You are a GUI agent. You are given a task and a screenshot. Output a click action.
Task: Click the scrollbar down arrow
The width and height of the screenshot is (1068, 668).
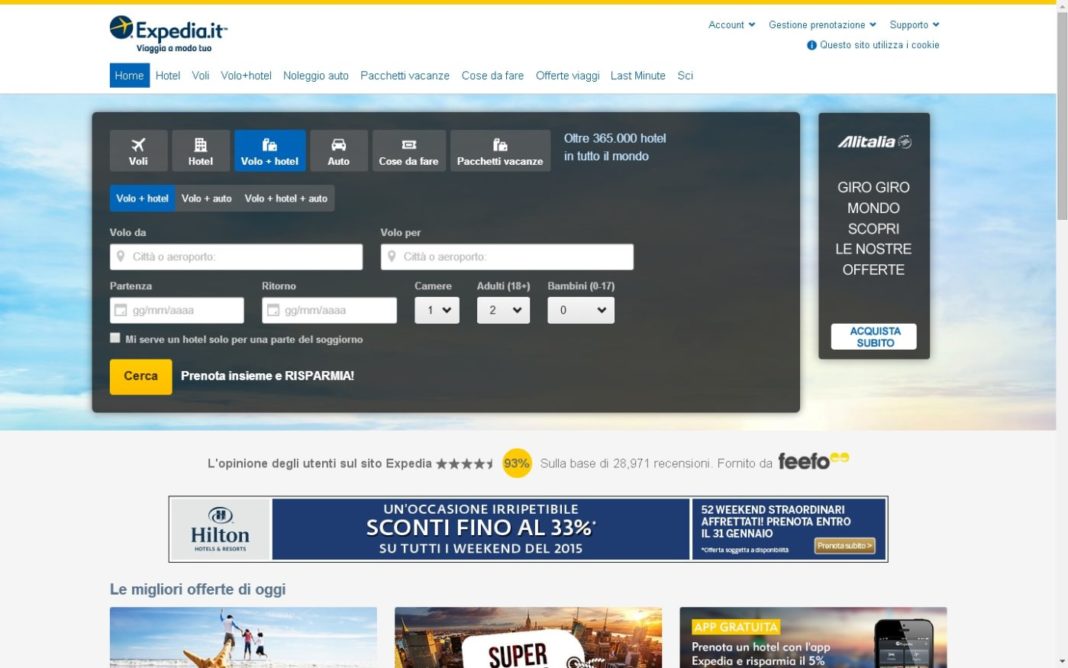tap(1062, 661)
